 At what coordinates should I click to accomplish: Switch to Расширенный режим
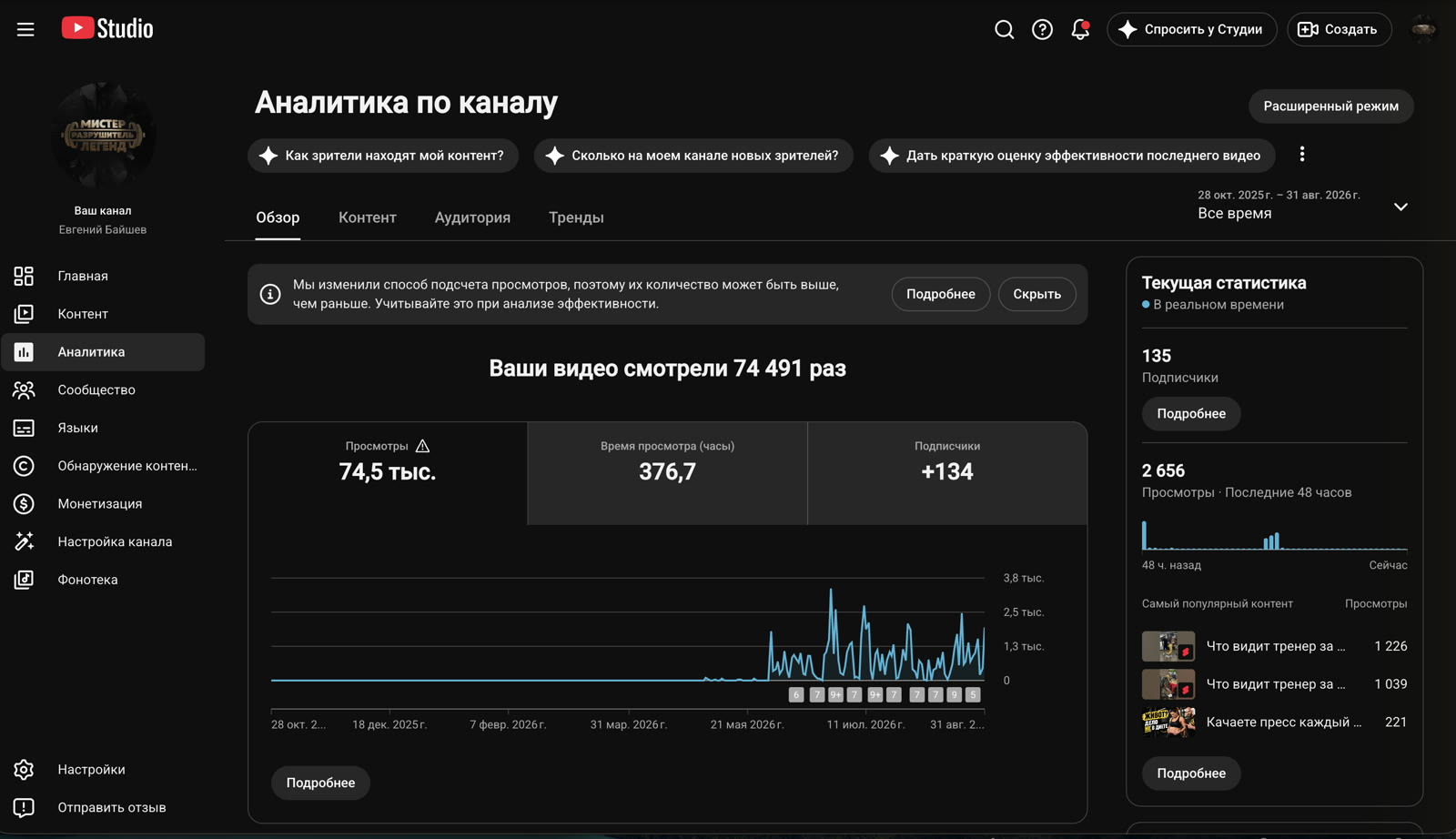[x=1330, y=106]
